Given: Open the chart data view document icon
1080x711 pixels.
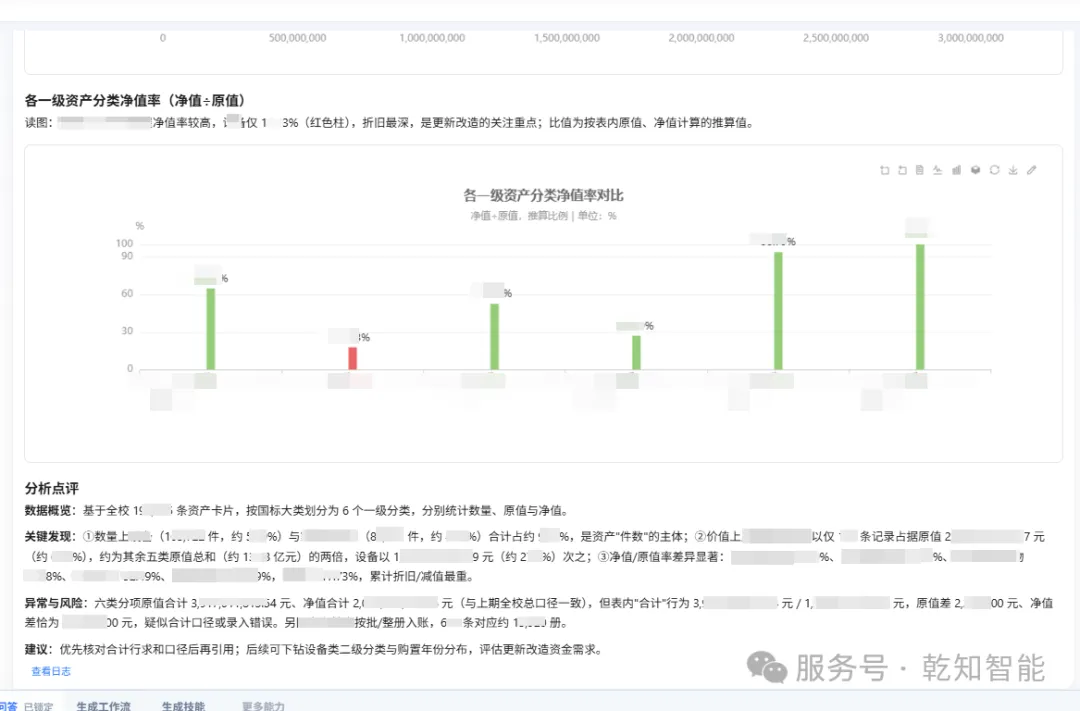Looking at the screenshot, I should point(920,170).
